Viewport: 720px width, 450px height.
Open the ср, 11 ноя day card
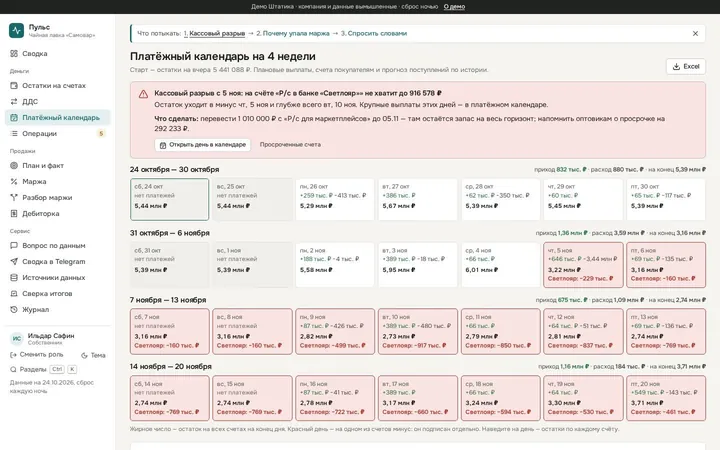[x=501, y=332]
